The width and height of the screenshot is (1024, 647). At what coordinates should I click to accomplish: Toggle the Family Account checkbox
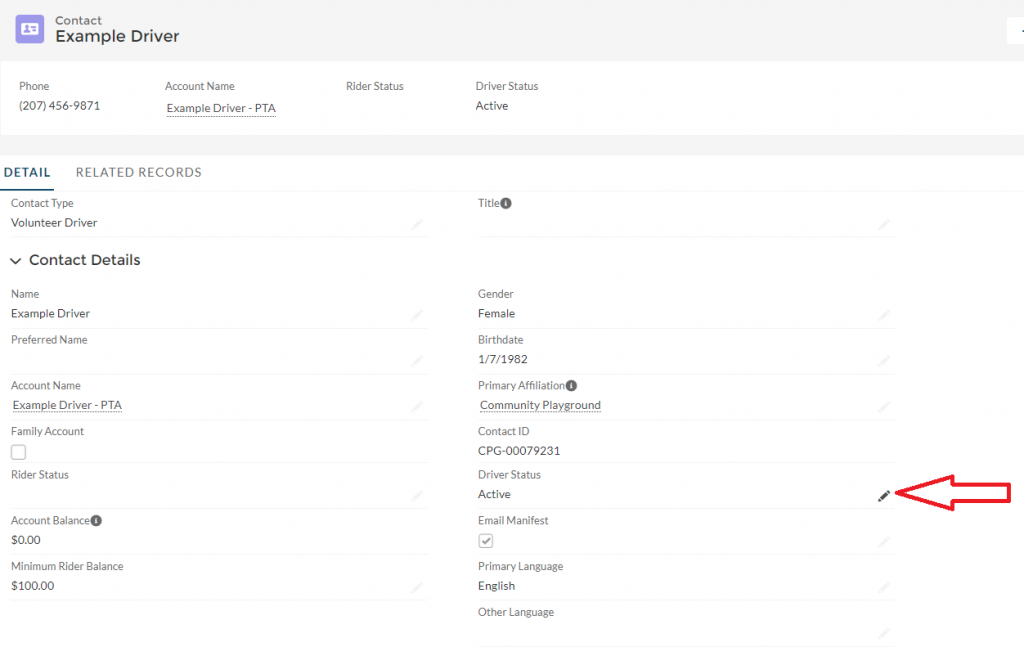point(18,452)
